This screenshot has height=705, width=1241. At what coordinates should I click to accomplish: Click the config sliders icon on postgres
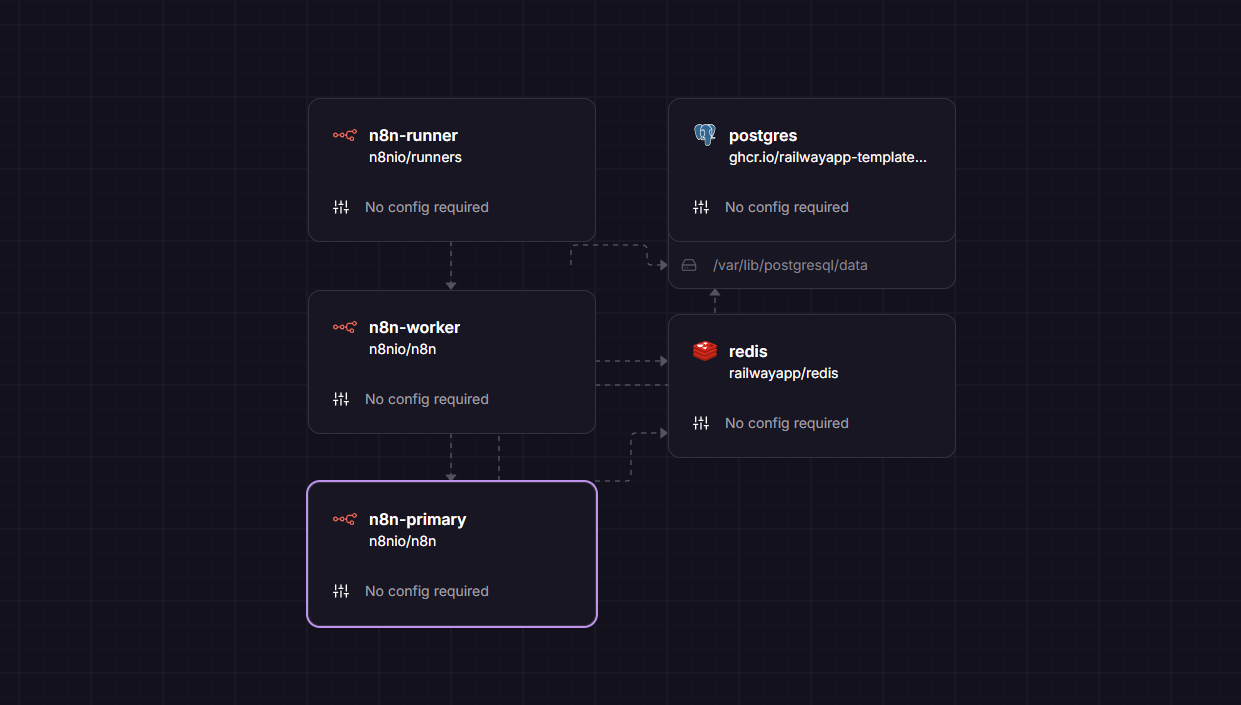click(x=701, y=207)
